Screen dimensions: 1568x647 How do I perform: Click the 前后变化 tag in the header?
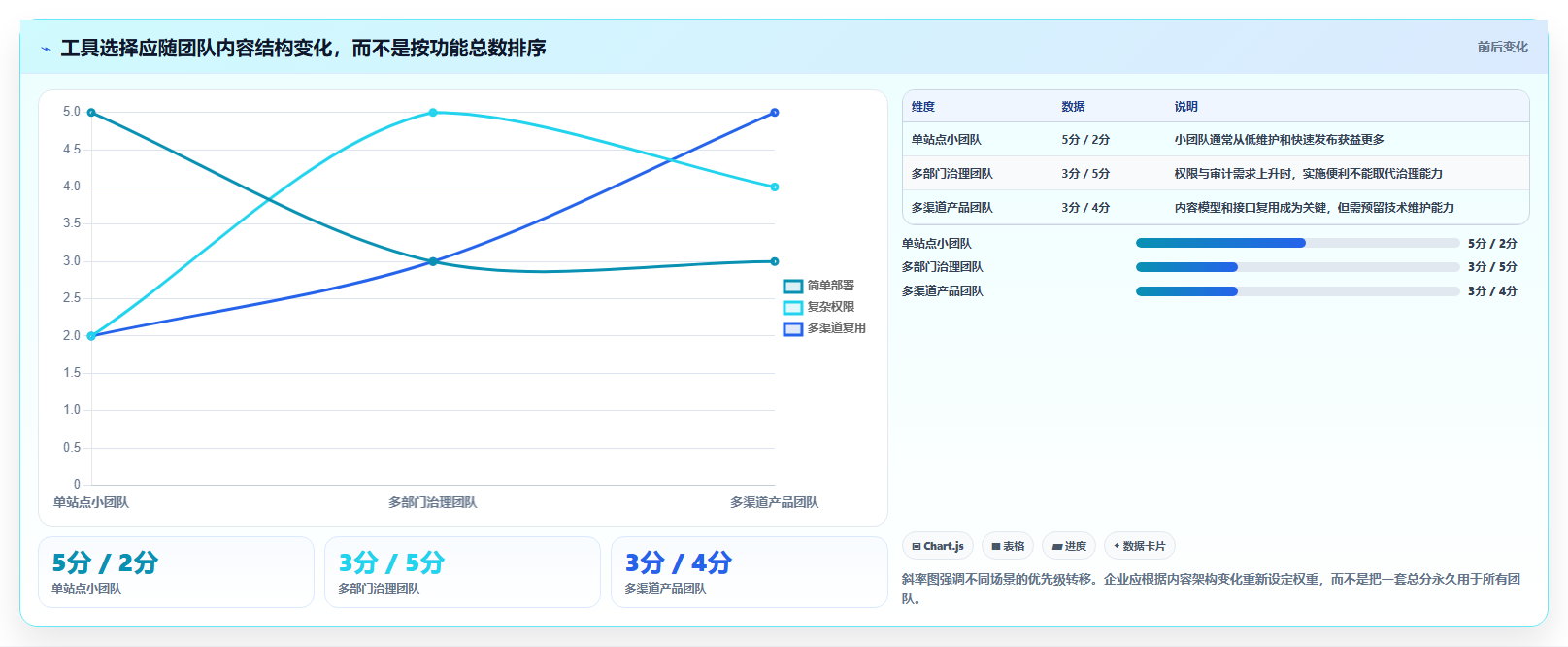pyautogui.click(x=1502, y=47)
